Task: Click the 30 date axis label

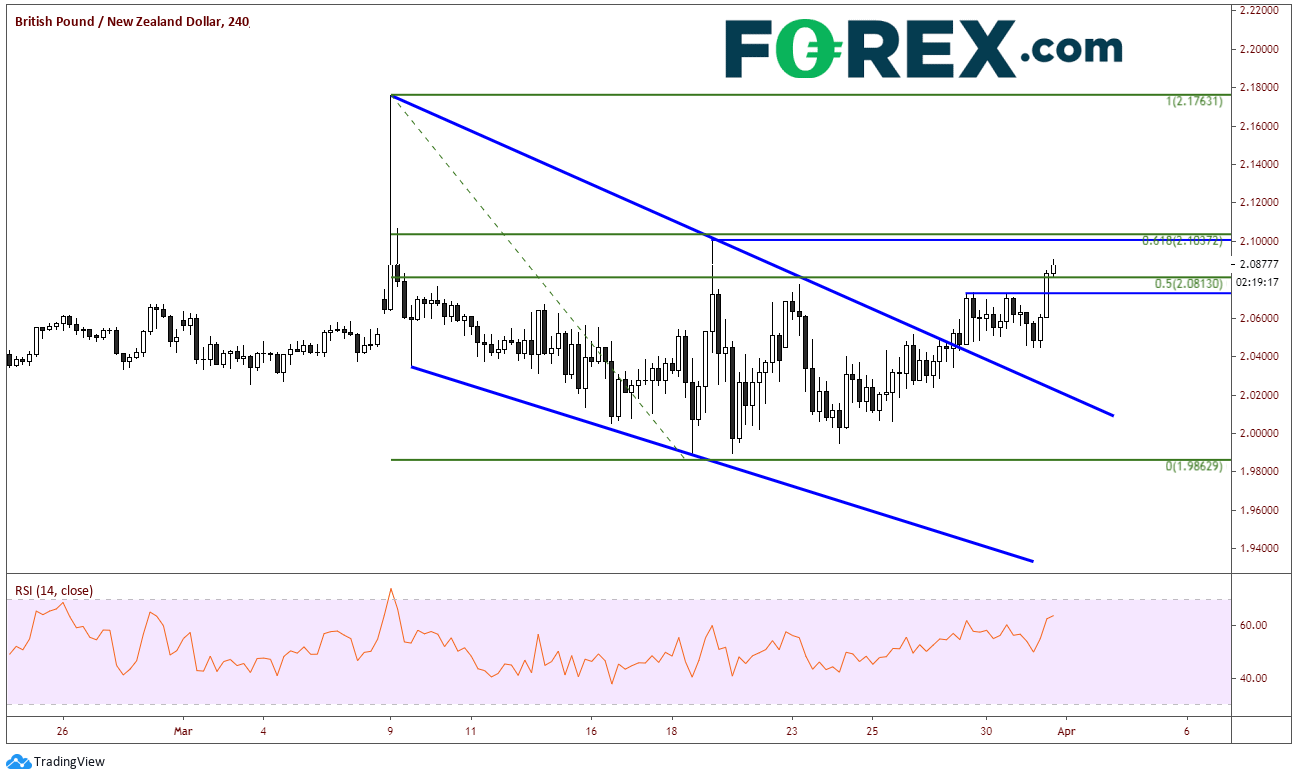Action: 986,731
